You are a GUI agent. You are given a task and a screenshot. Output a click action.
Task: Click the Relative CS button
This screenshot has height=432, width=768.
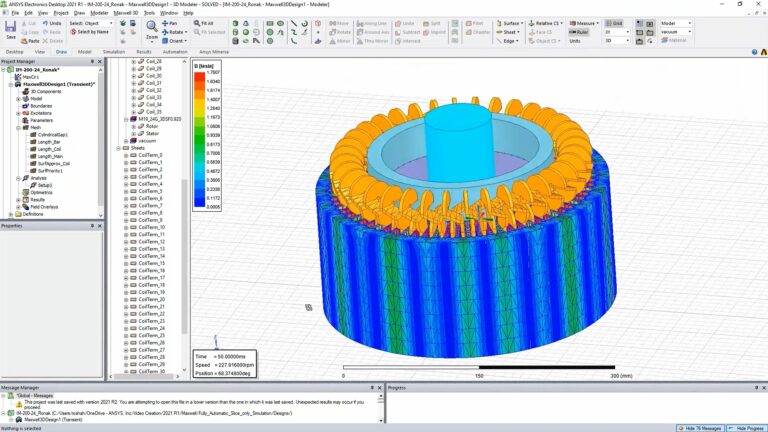[546, 23]
